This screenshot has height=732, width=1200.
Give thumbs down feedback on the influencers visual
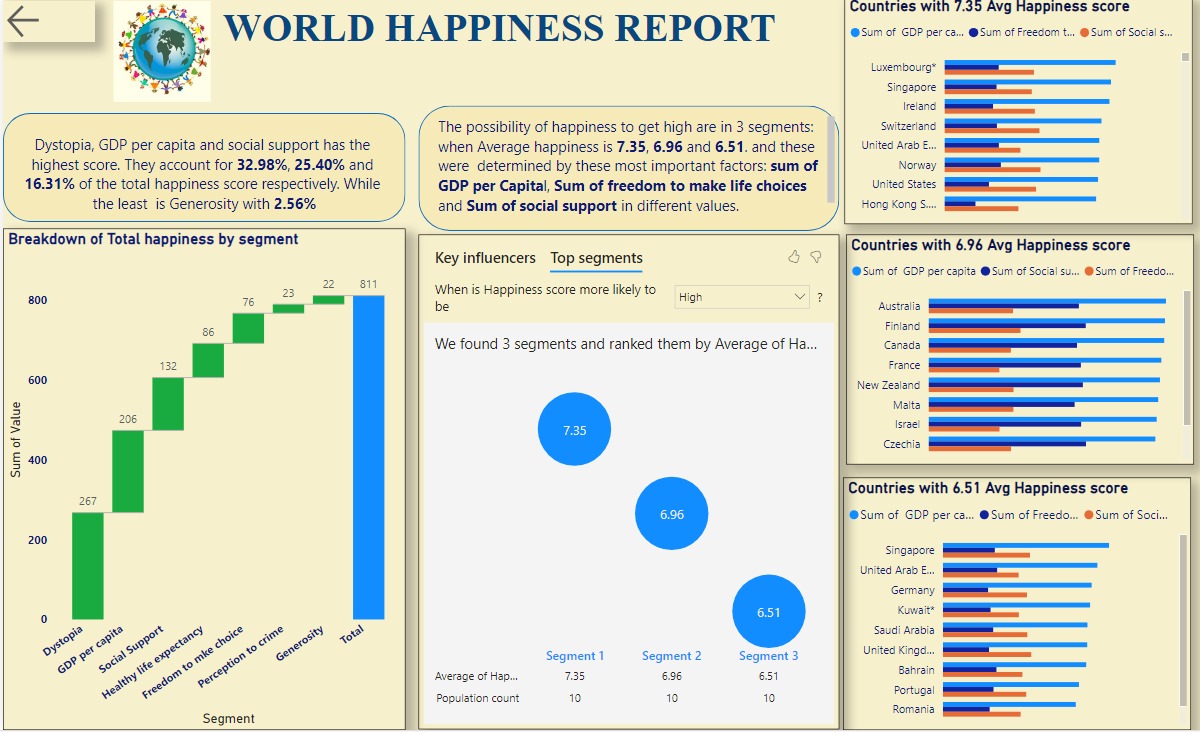point(815,257)
